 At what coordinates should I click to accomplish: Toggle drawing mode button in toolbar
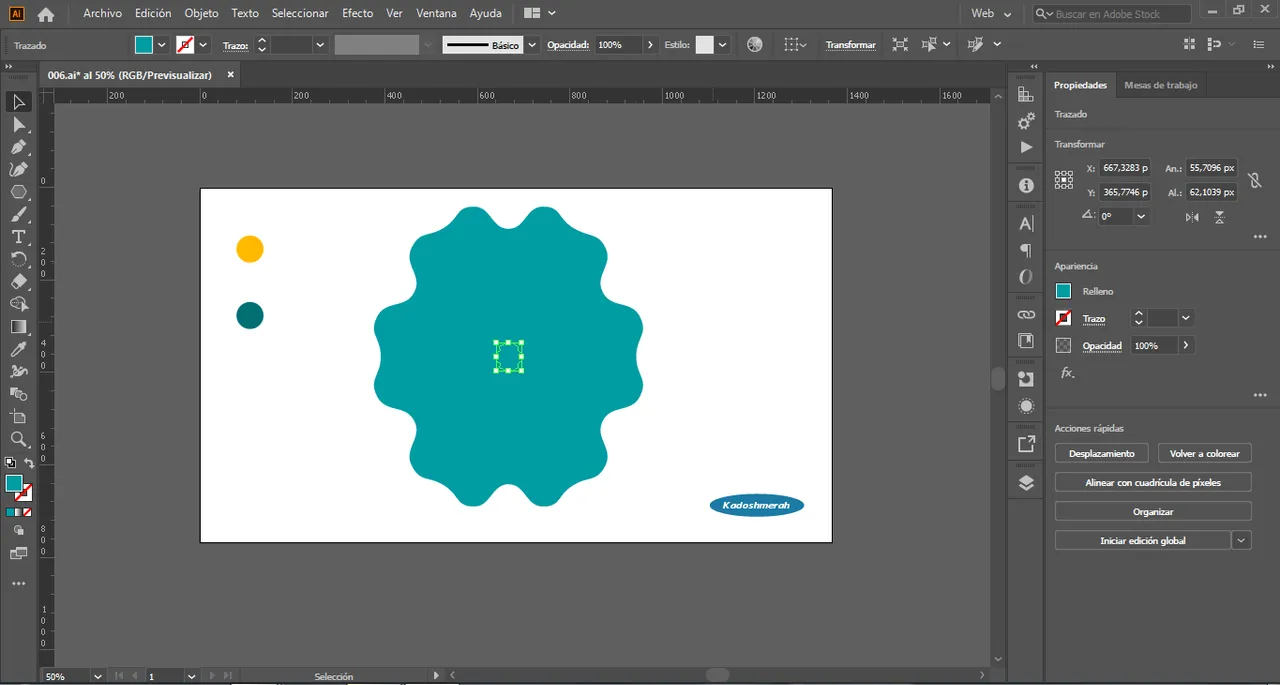18,531
